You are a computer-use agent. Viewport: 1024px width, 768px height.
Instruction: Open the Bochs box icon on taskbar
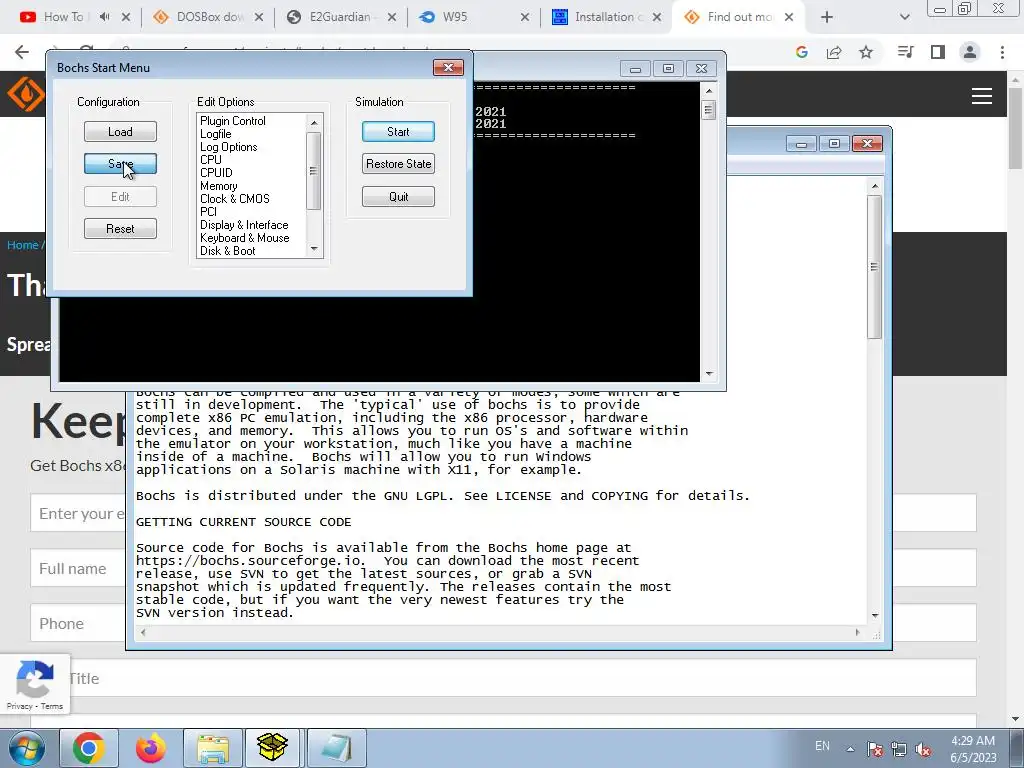point(273,748)
